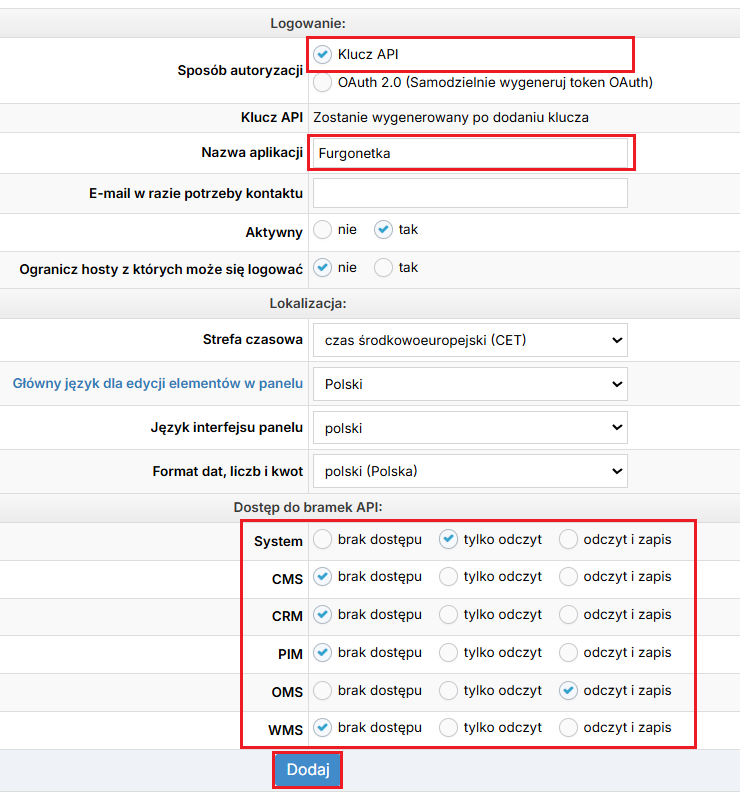Choose odczyt i zapis for CRM
Viewport: 740px width, 808px height.
[x=569, y=615]
